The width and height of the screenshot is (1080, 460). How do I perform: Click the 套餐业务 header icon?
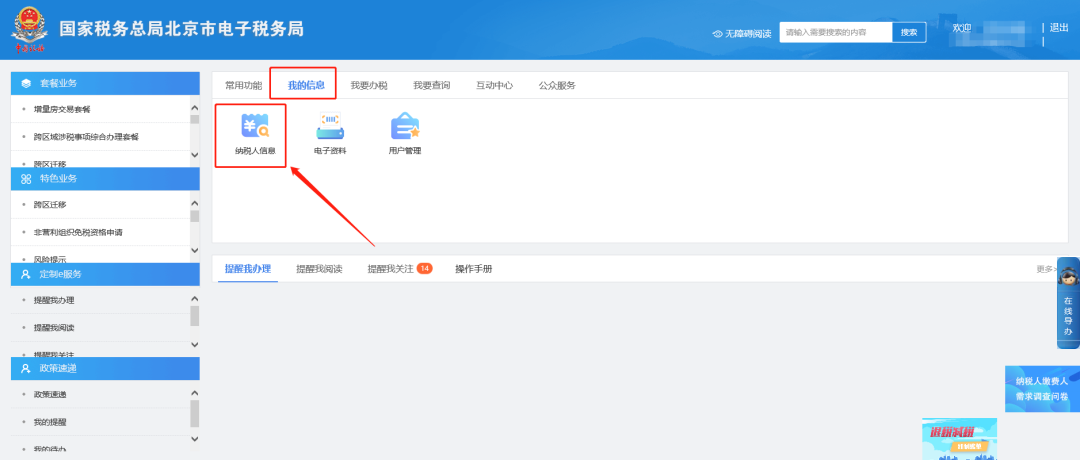coord(26,83)
